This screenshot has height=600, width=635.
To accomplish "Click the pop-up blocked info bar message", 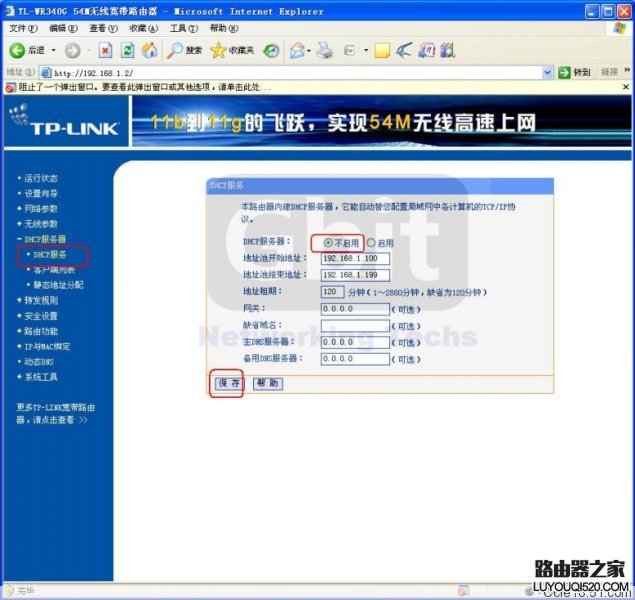I will coord(145,87).
